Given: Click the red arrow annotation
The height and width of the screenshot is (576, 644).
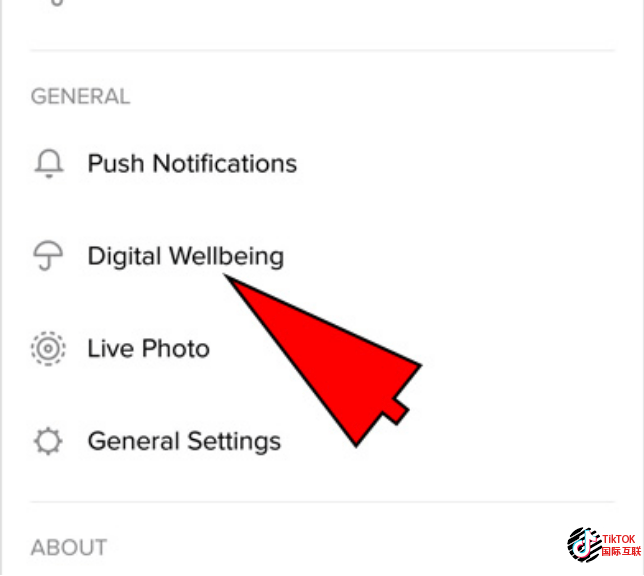Looking at the screenshot, I should click(323, 361).
